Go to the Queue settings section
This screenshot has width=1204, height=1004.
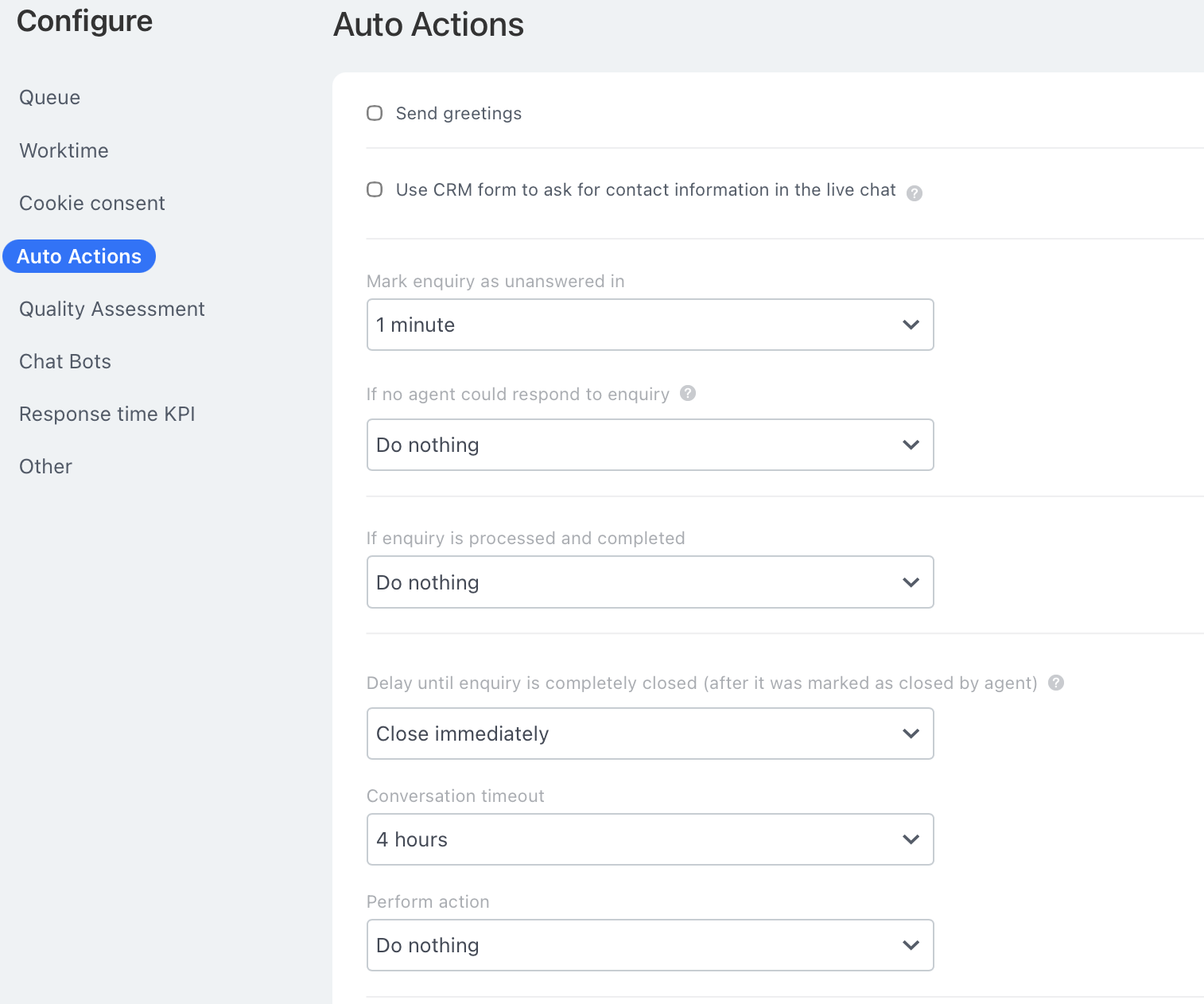pyautogui.click(x=50, y=98)
